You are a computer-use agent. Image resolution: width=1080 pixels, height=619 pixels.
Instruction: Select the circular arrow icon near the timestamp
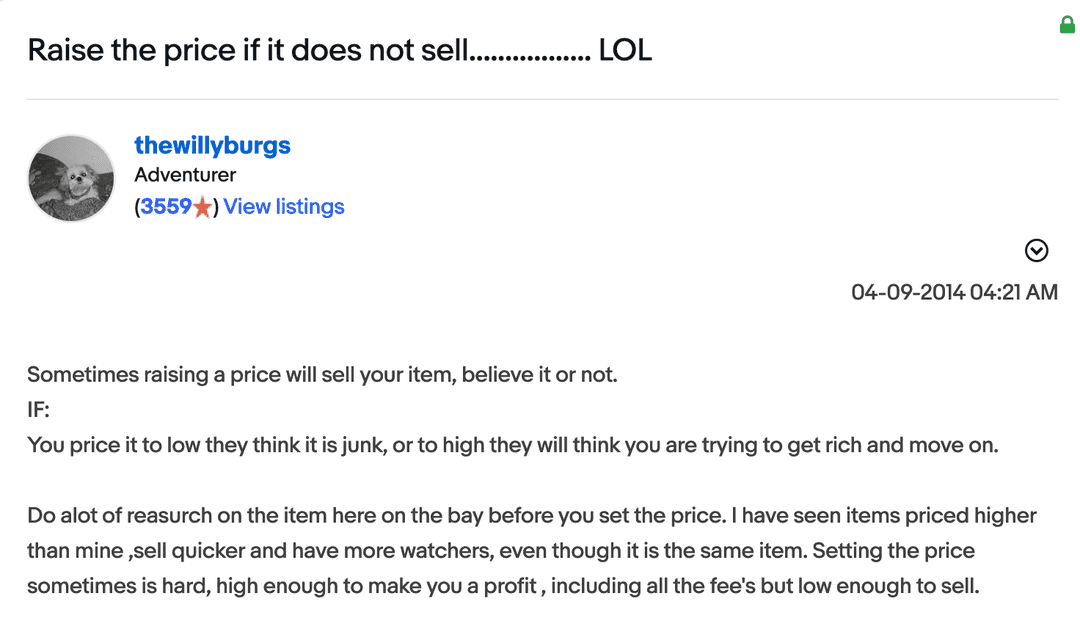1037,250
